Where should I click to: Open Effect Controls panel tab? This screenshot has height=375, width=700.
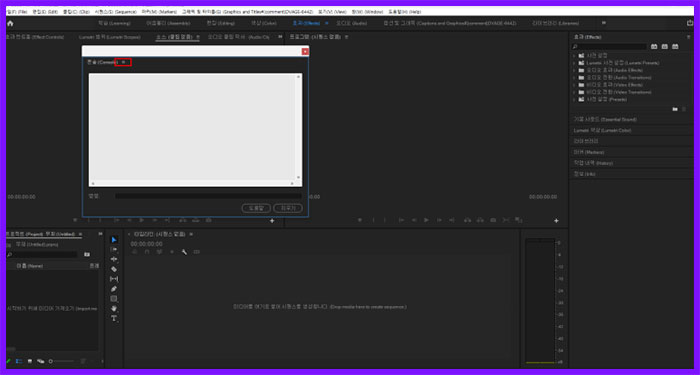point(35,37)
